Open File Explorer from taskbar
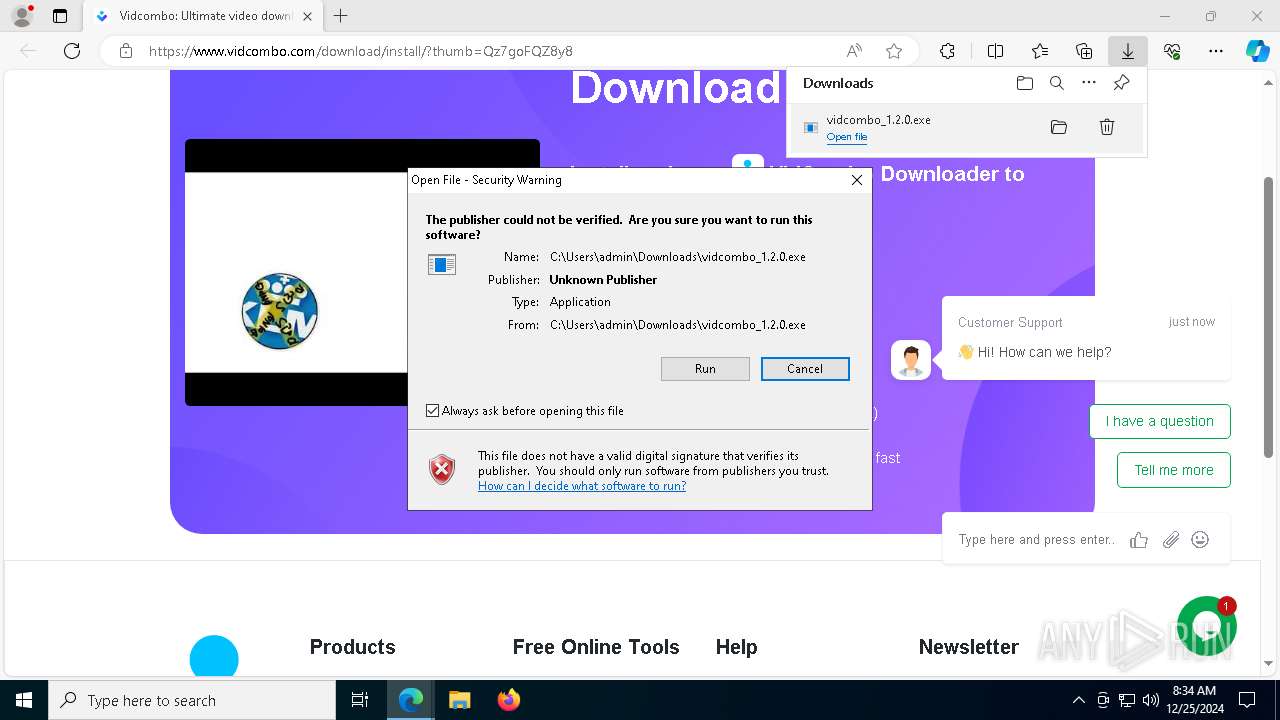Image resolution: width=1280 pixels, height=720 pixels. (x=460, y=700)
